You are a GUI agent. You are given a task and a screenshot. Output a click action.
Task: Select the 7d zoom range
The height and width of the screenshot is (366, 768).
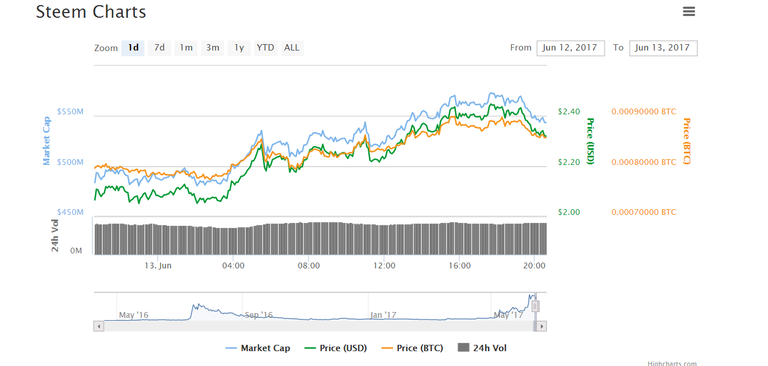click(159, 48)
